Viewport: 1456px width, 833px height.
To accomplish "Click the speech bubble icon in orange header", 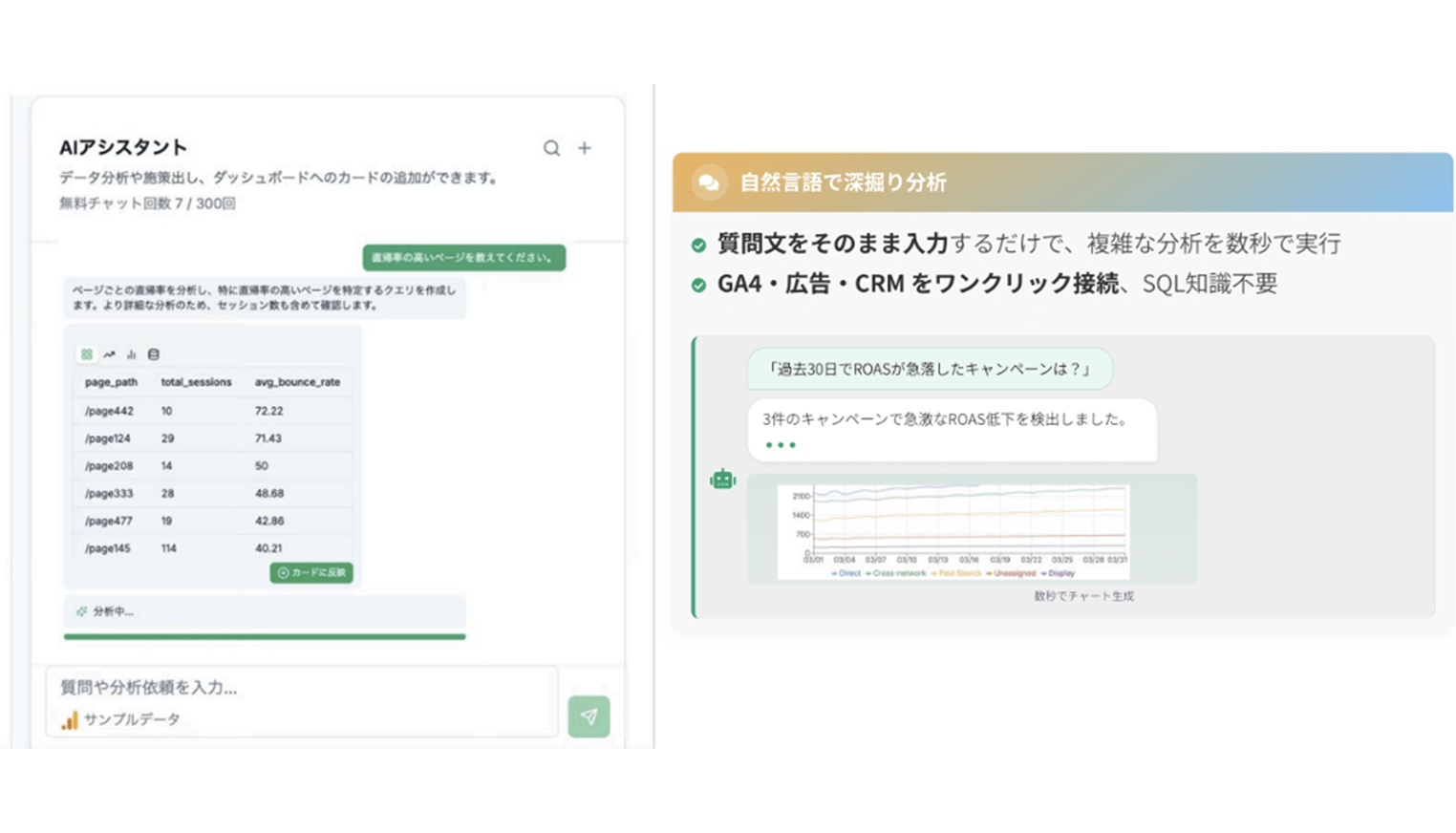I will [x=709, y=182].
